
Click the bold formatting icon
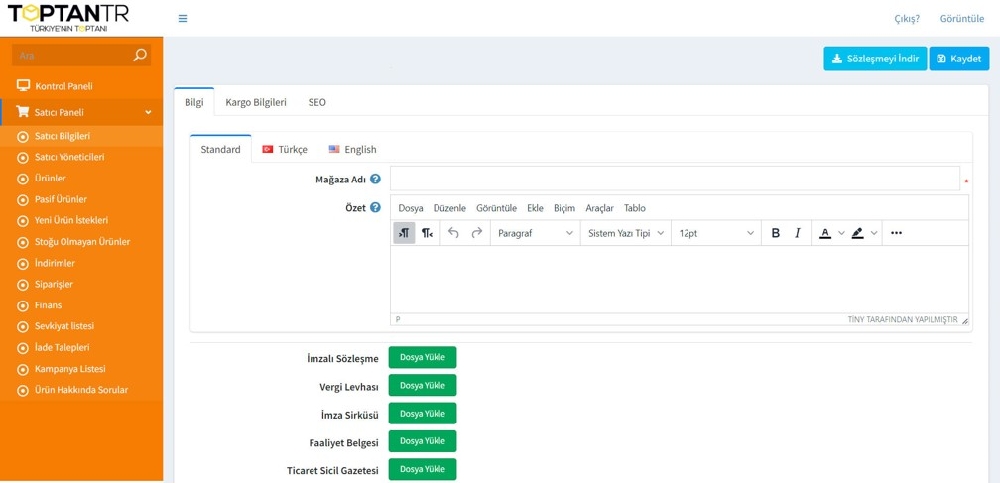(775, 233)
